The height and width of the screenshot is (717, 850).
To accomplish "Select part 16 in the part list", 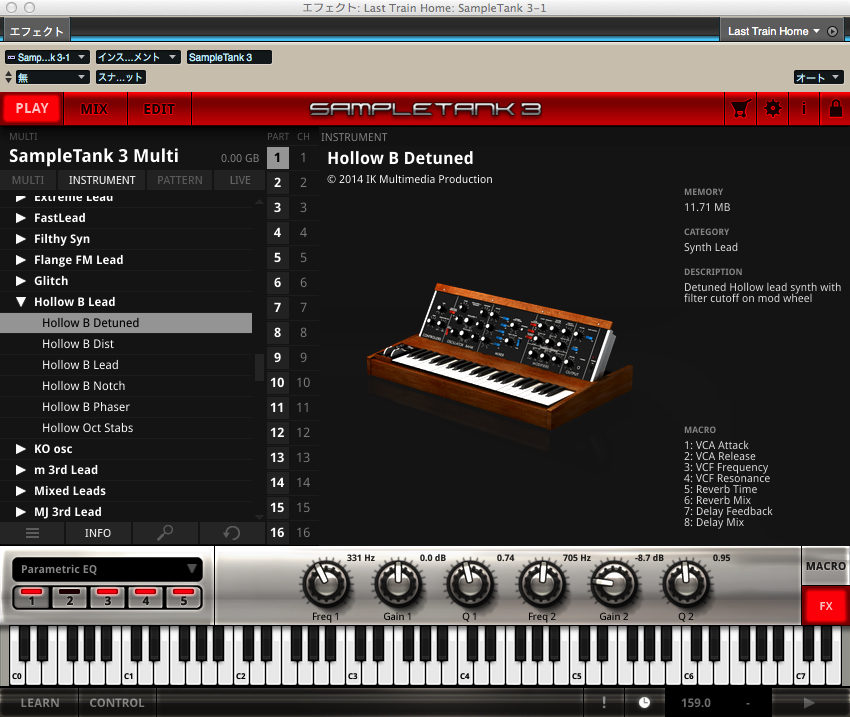I will (278, 533).
